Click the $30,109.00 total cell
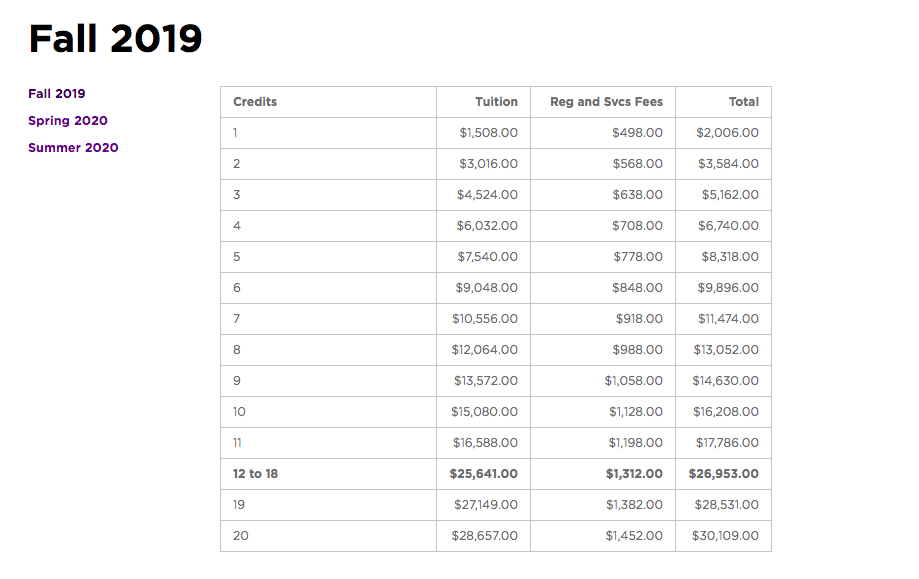 pyautogui.click(x=725, y=536)
